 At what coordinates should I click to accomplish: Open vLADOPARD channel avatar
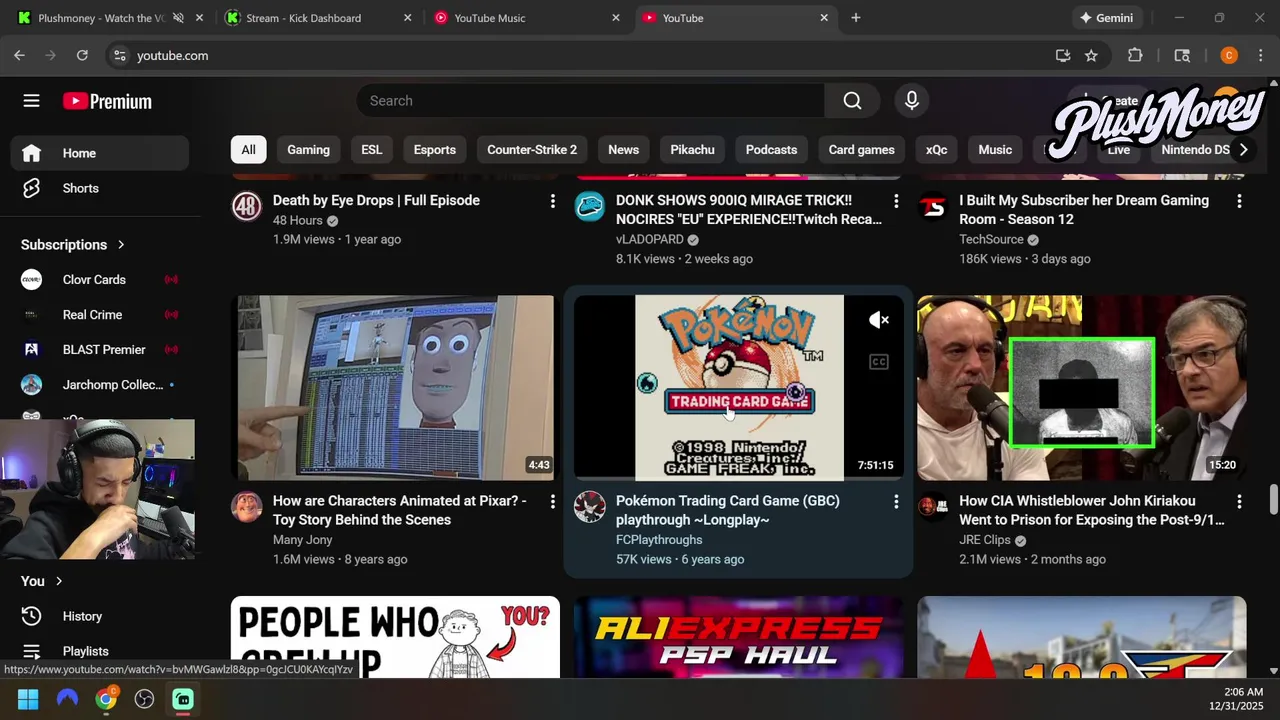click(589, 206)
